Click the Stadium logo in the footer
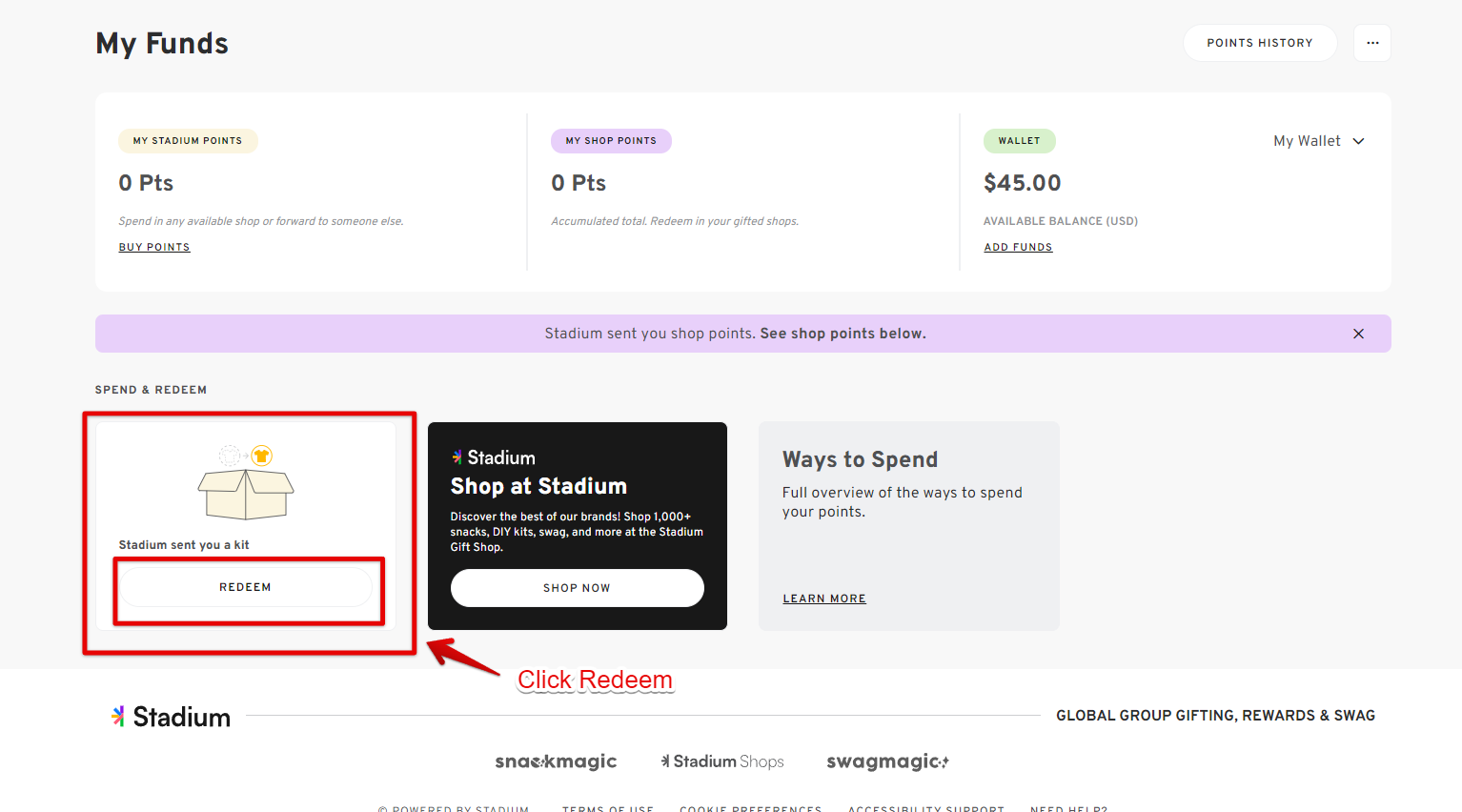Screen dimensions: 1462x812 pos(170,716)
